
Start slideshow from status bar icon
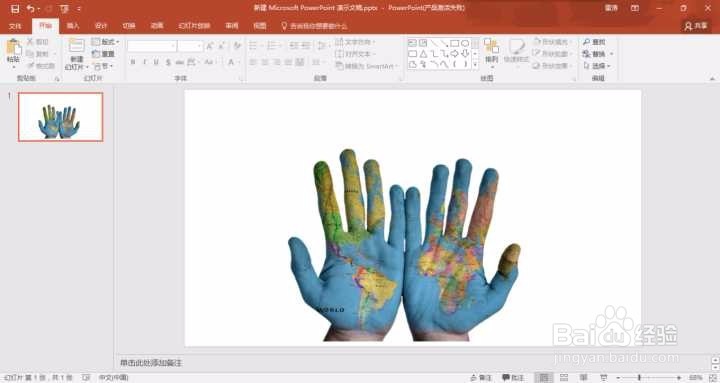(604, 377)
